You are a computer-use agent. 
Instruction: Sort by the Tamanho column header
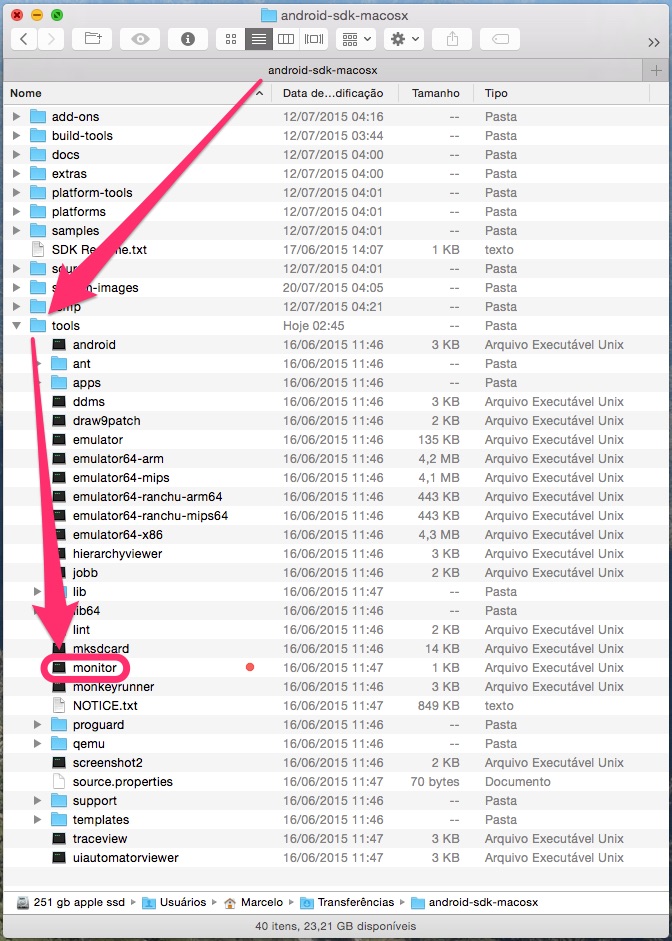pyautogui.click(x=437, y=93)
